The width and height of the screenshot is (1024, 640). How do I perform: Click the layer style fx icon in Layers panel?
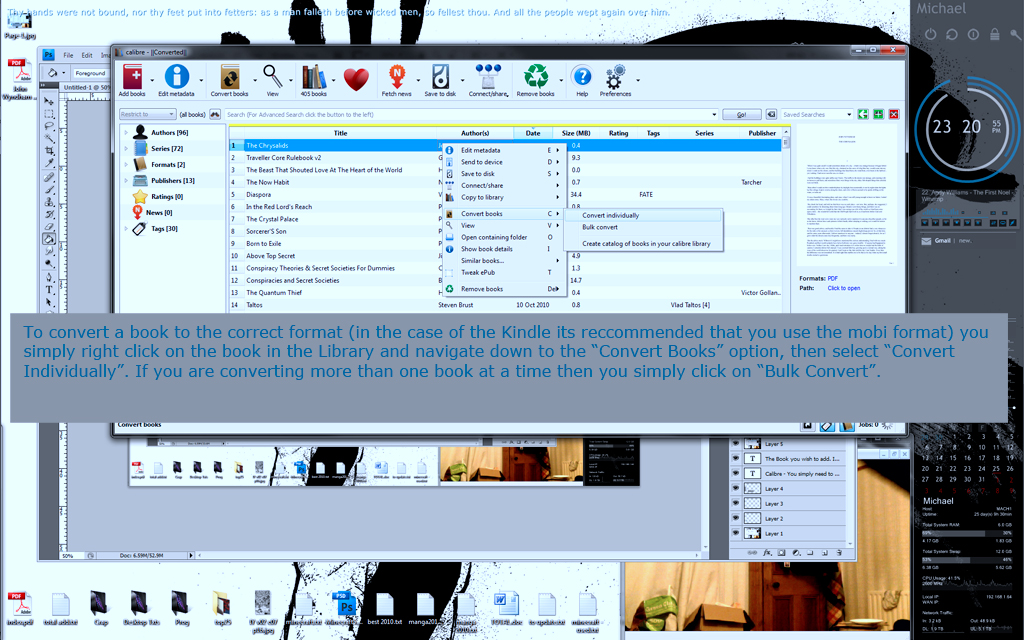click(767, 553)
